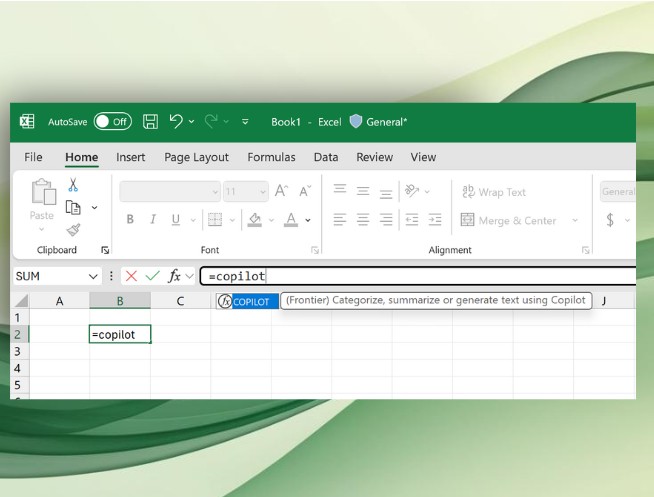Expand the Paste options arrow

tap(41, 228)
